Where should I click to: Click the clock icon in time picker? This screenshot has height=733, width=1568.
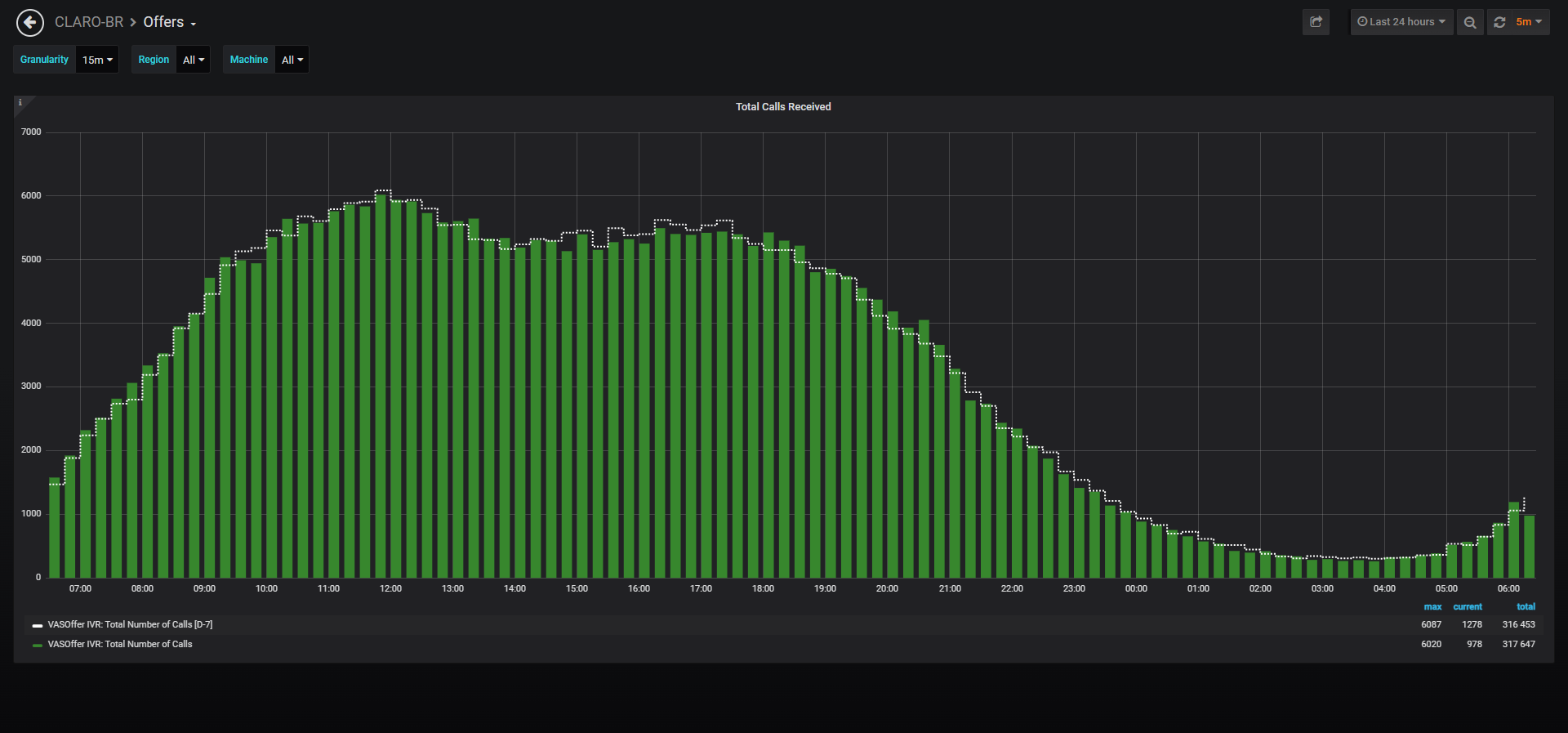[1362, 22]
